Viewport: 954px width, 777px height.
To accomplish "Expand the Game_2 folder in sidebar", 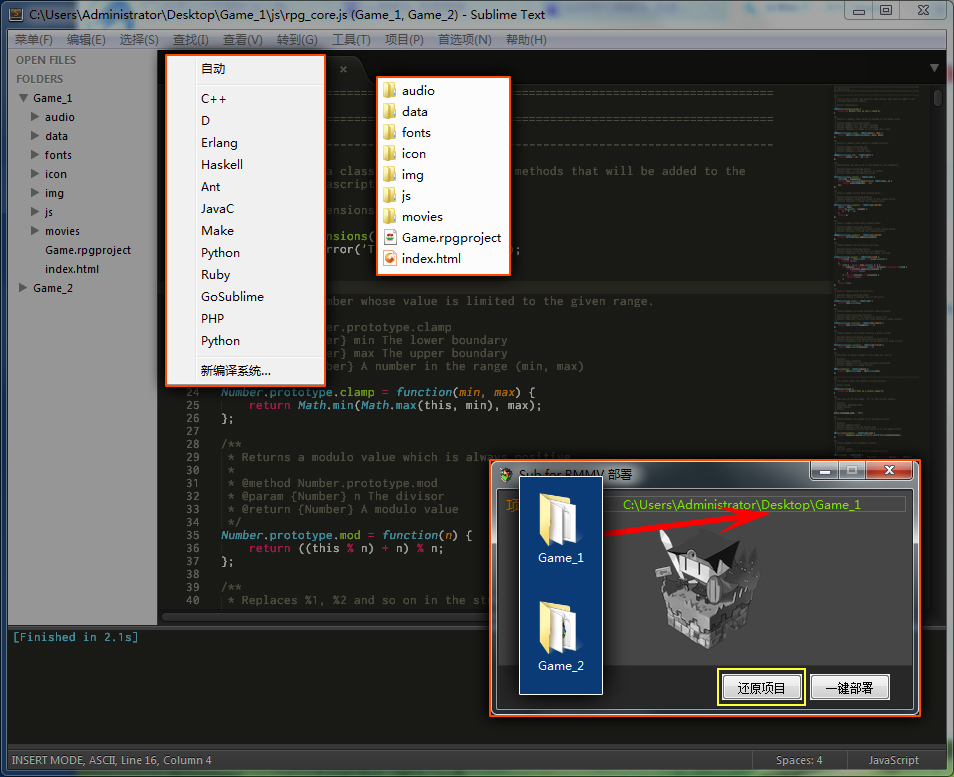I will pos(23,287).
